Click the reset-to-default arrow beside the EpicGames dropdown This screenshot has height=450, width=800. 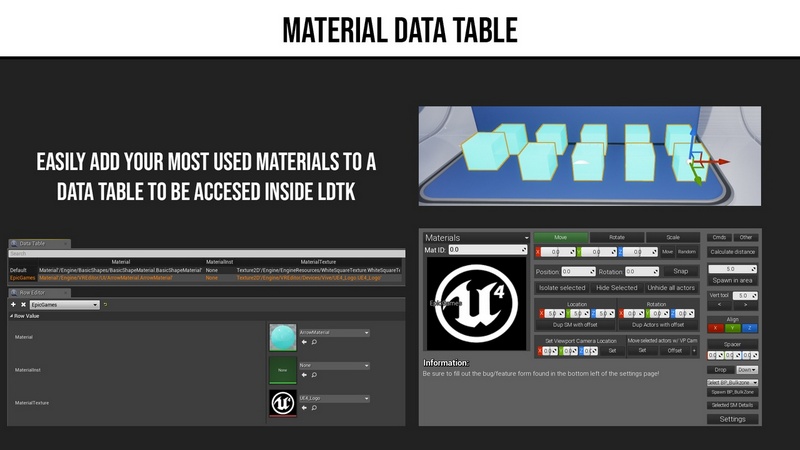click(105, 304)
